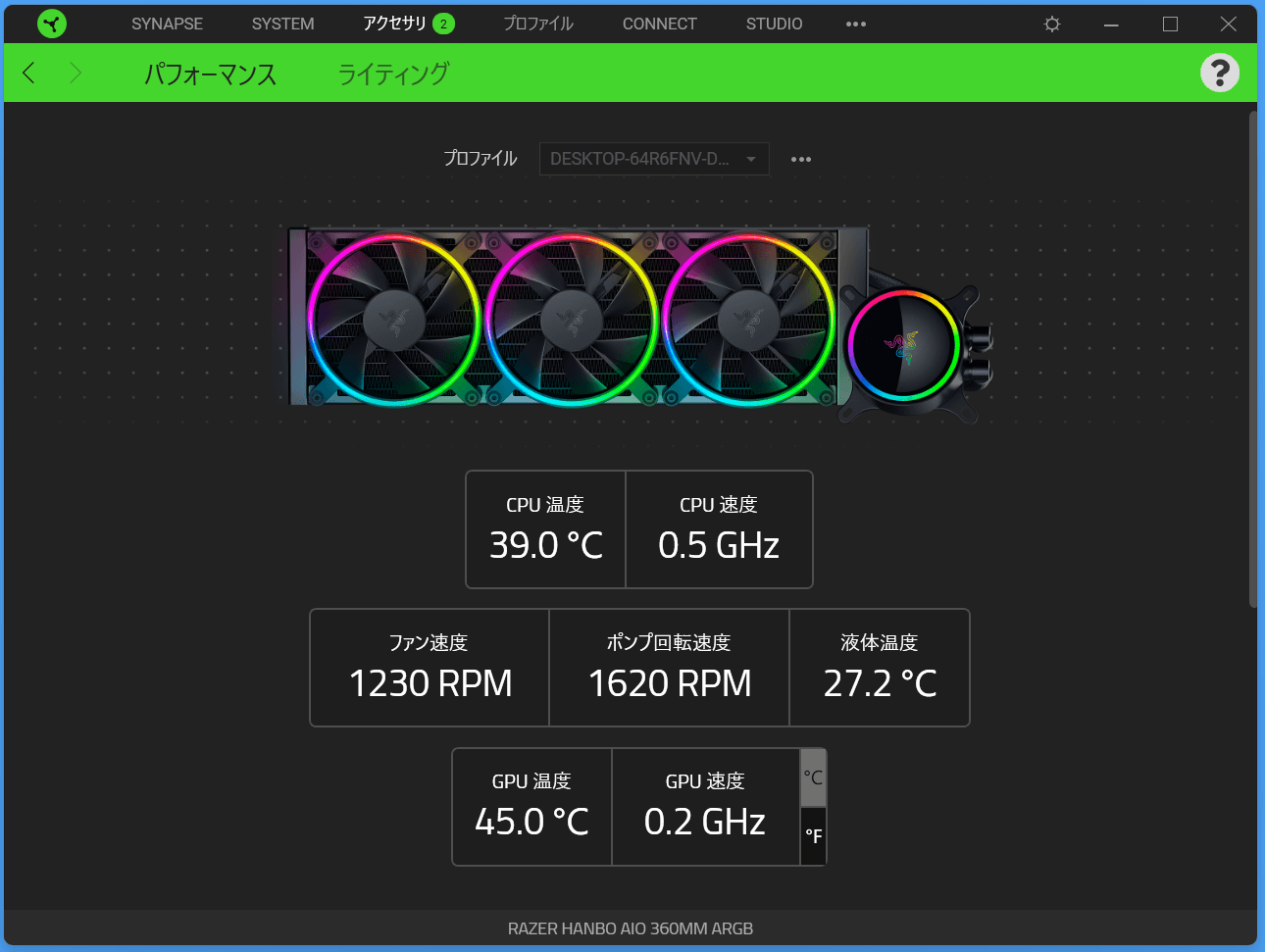
Task: Minimize the Synapse window
Action: coord(1111,24)
